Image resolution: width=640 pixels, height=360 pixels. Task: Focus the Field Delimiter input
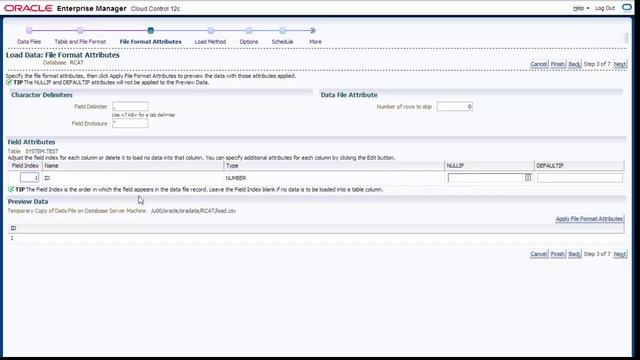tap(130, 107)
